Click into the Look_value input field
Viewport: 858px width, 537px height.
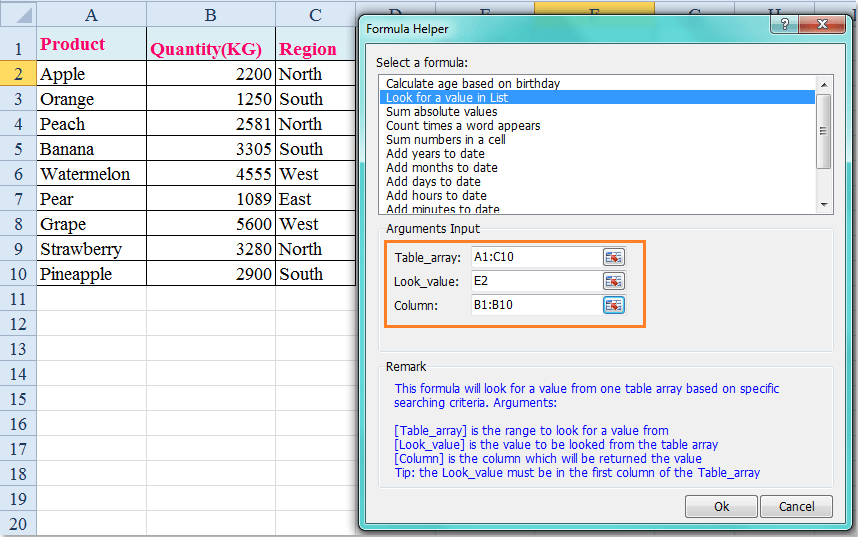click(535, 281)
